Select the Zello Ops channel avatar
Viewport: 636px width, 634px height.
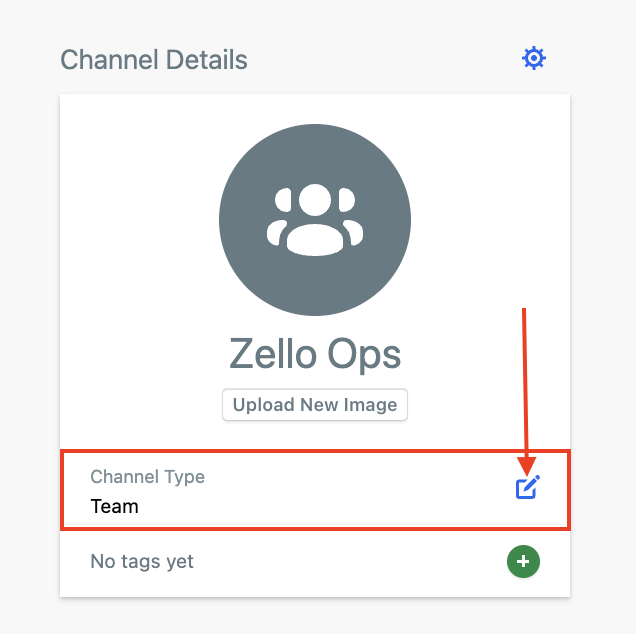(315, 220)
